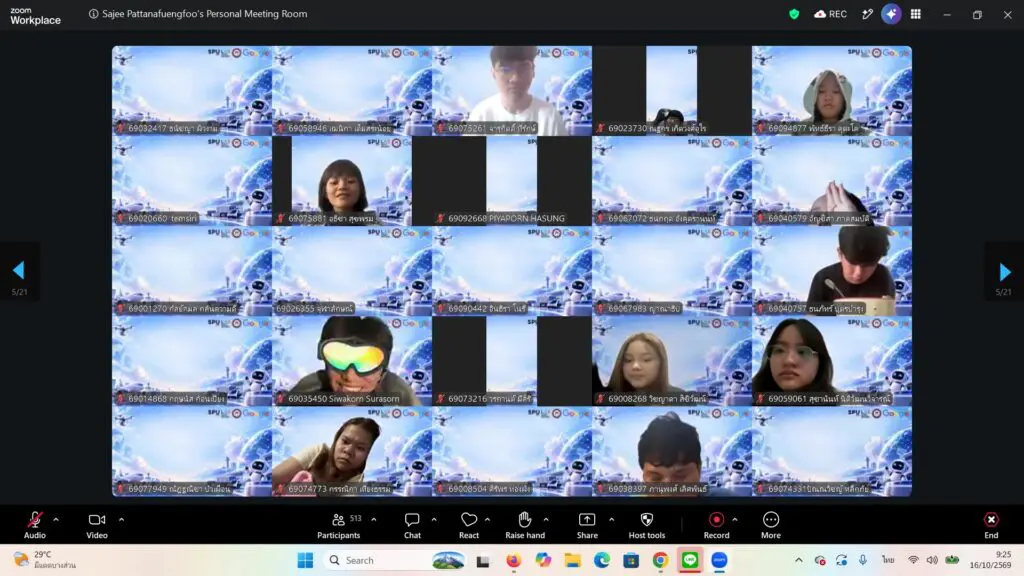Image resolution: width=1024 pixels, height=576 pixels.
Task: Open the Chat panel
Action: tap(412, 525)
